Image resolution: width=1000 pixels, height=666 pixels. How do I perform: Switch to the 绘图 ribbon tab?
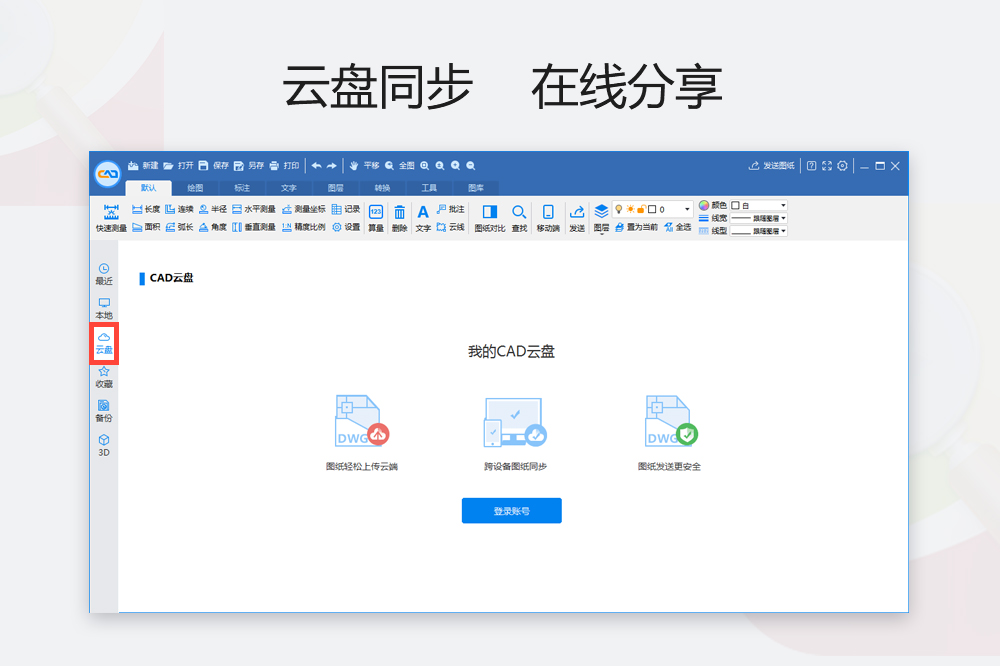pos(196,188)
